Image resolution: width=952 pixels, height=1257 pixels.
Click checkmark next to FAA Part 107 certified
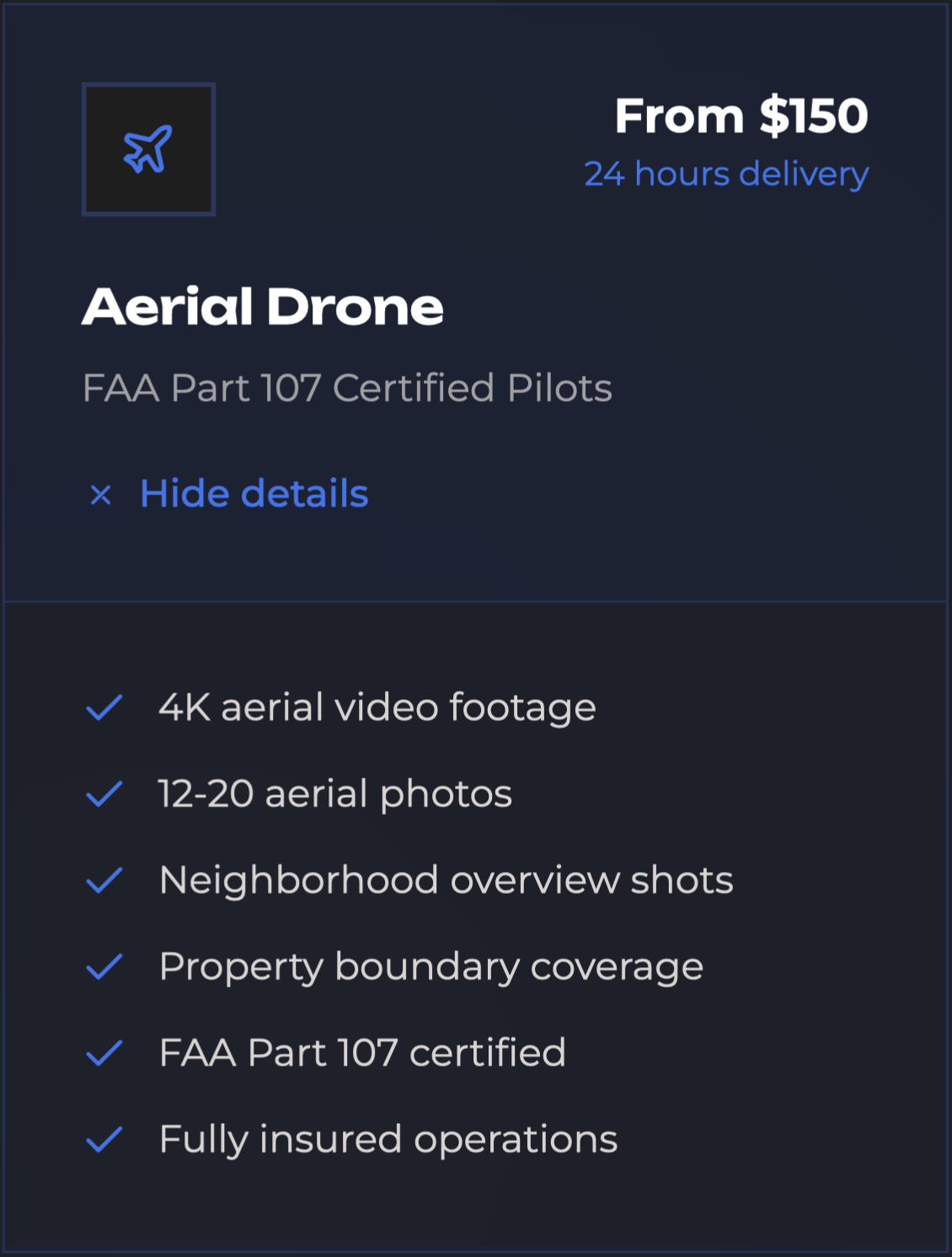(104, 1053)
